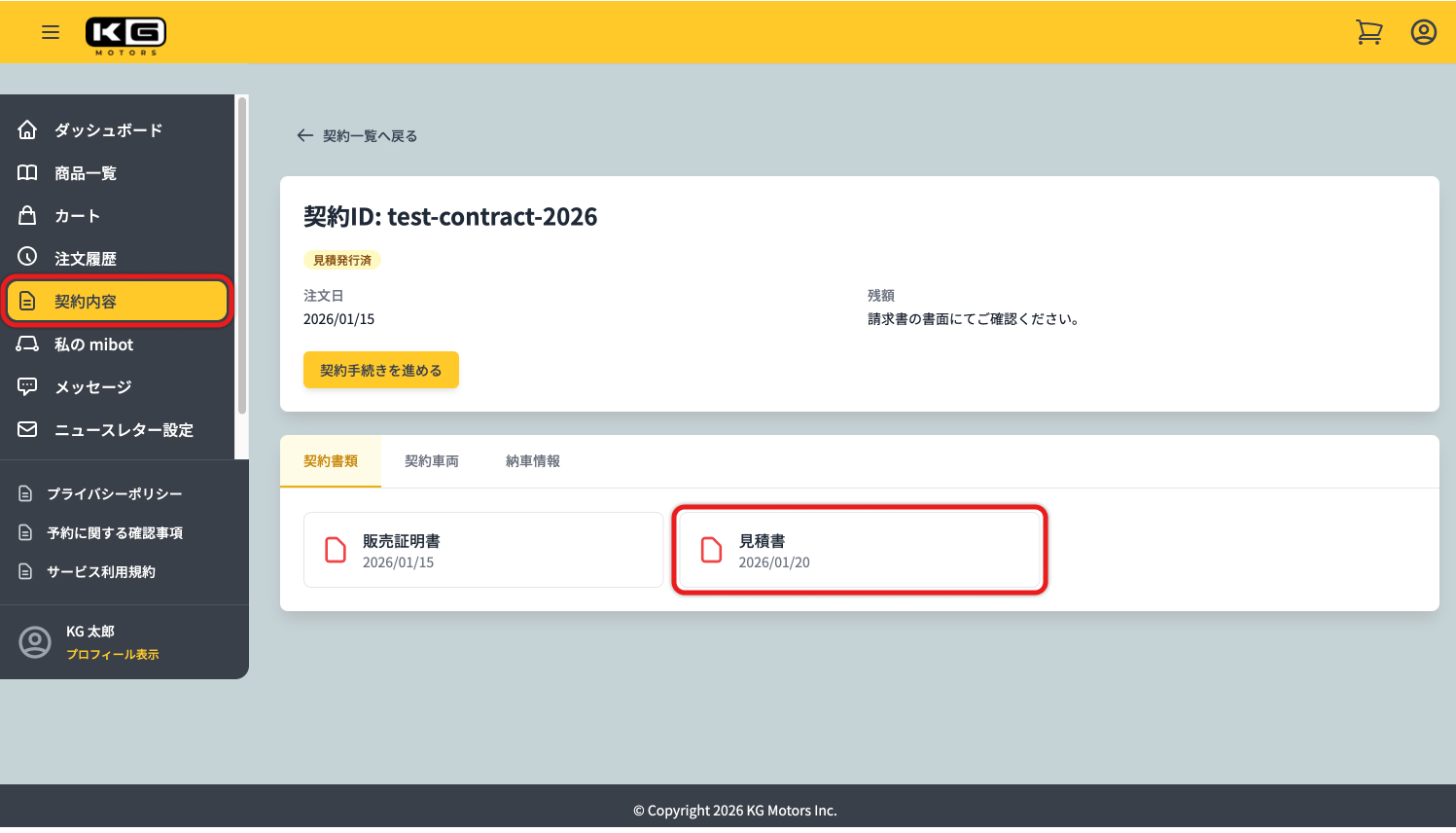Open the shopping cart icon in the header
The height and width of the screenshot is (833, 1456).
coord(1369,31)
